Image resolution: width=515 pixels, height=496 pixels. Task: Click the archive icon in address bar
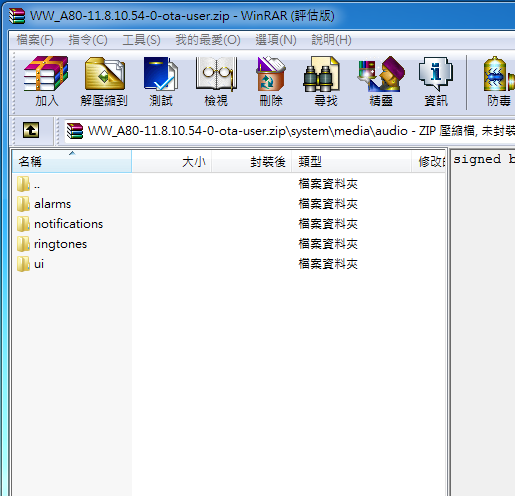tap(75, 131)
